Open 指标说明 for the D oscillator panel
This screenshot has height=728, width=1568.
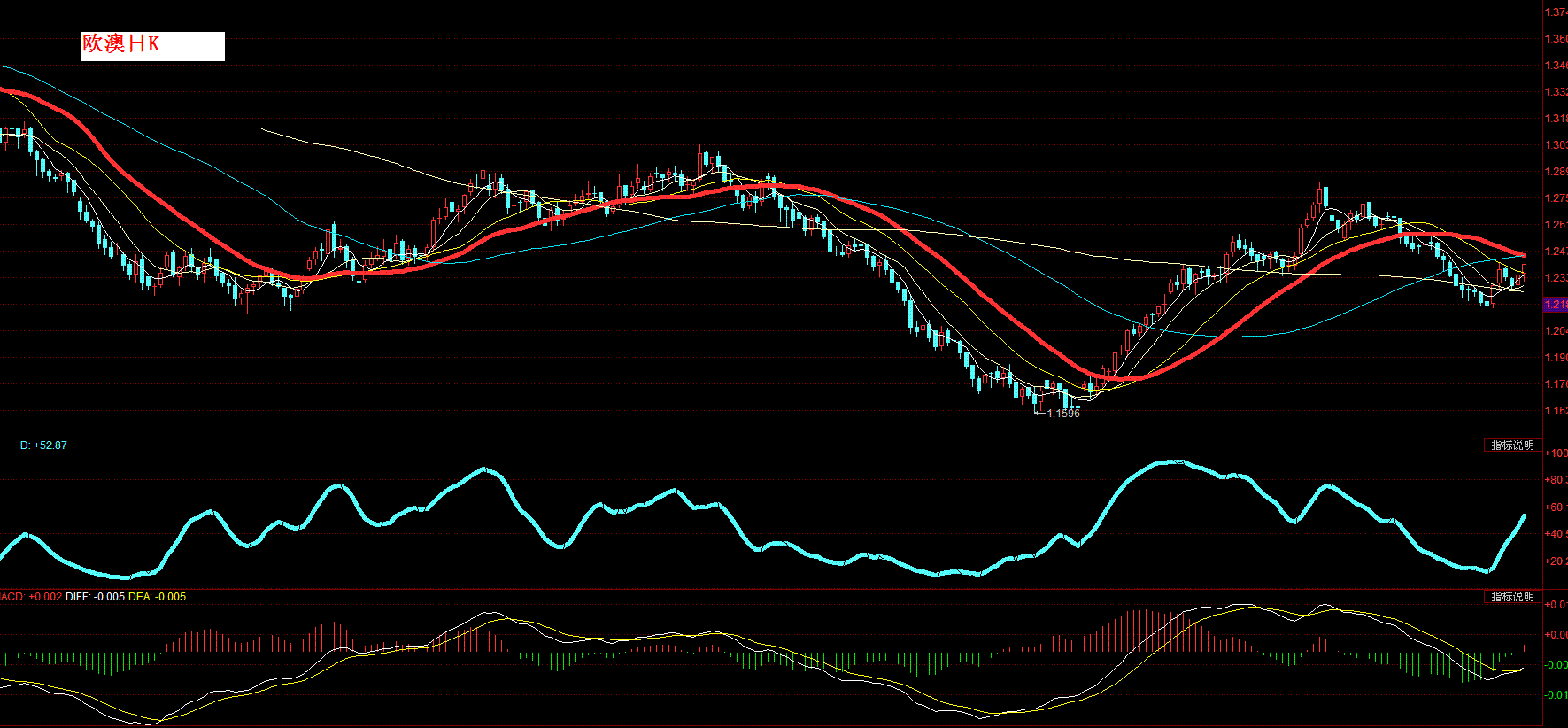coord(1512,445)
